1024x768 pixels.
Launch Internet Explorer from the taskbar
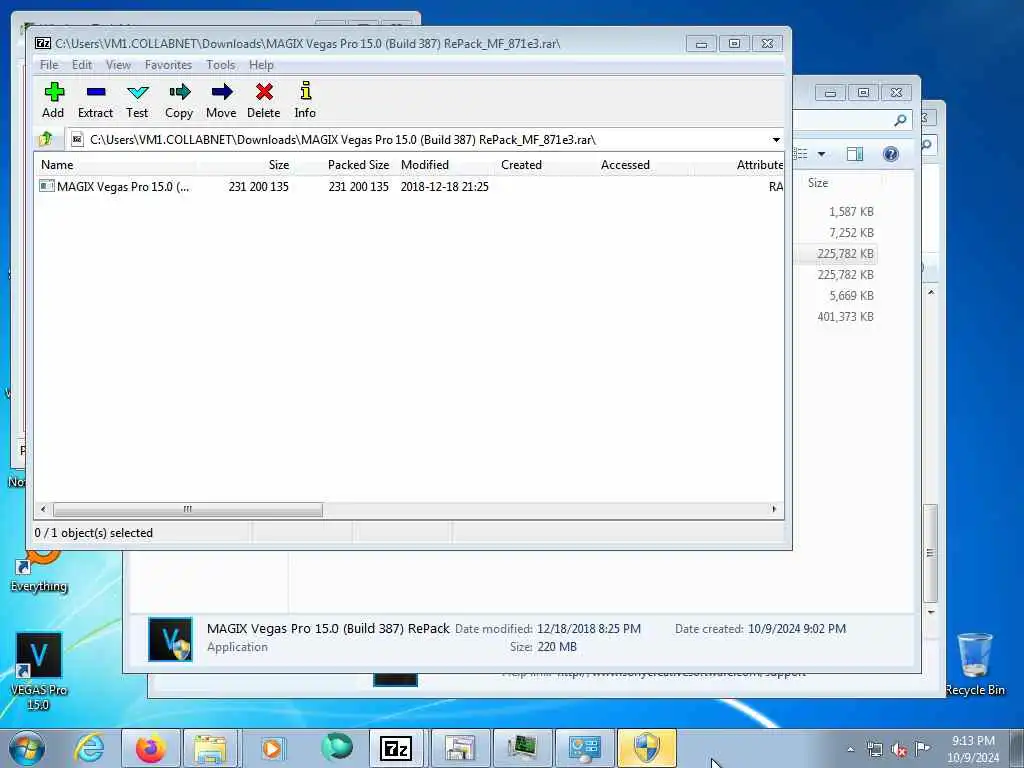pos(89,748)
